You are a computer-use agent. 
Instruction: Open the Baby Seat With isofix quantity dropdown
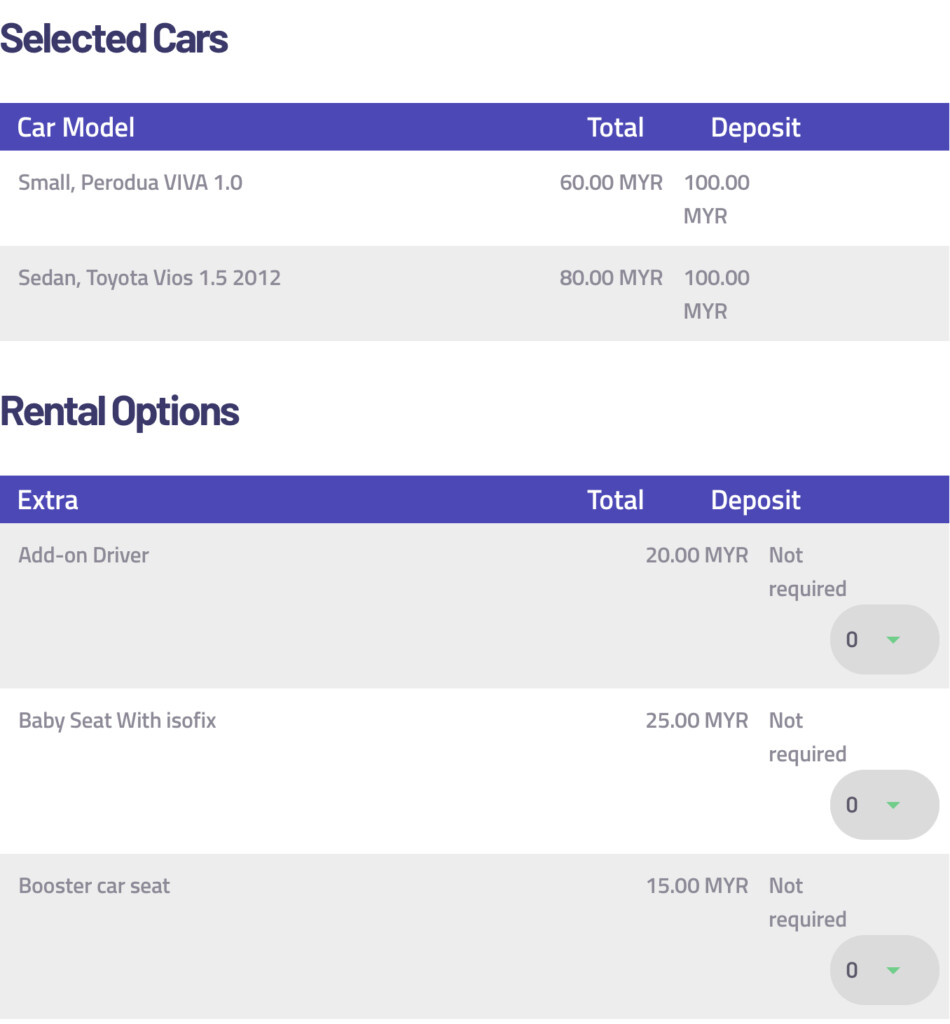[x=883, y=804]
